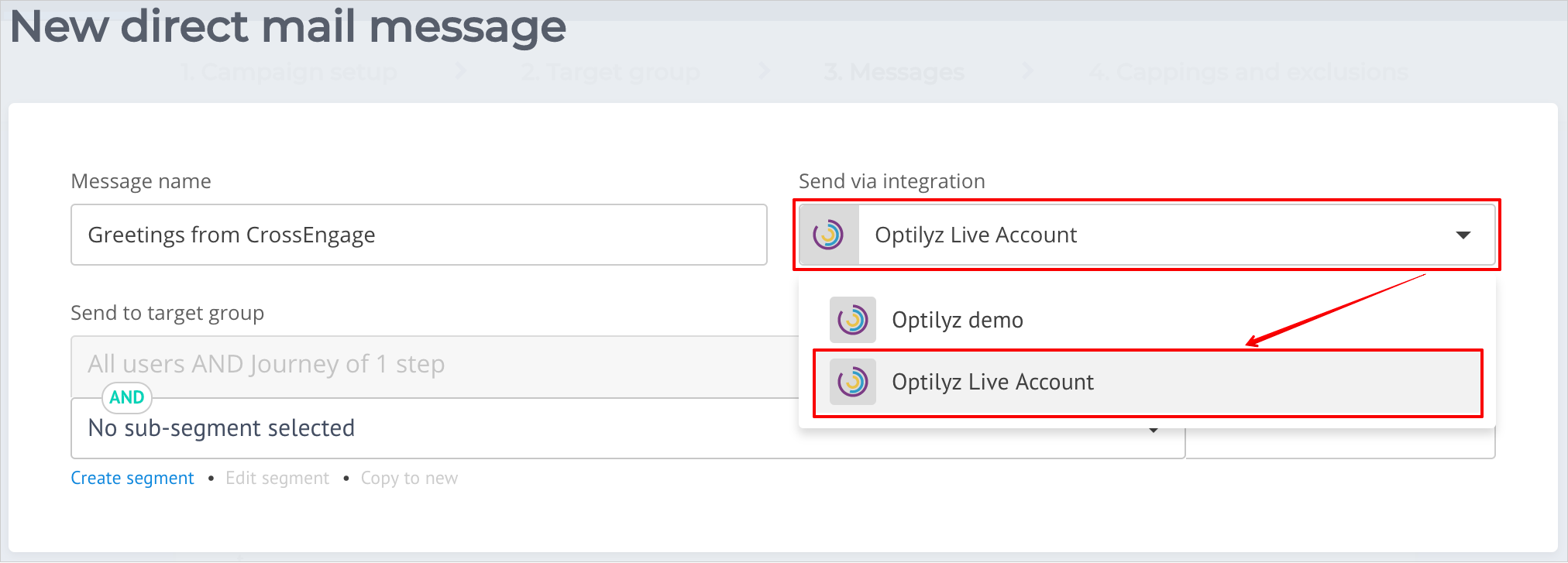This screenshot has width=1568, height=563.
Task: Collapse the Send via integration dropdown arrow
Action: pos(1463,235)
